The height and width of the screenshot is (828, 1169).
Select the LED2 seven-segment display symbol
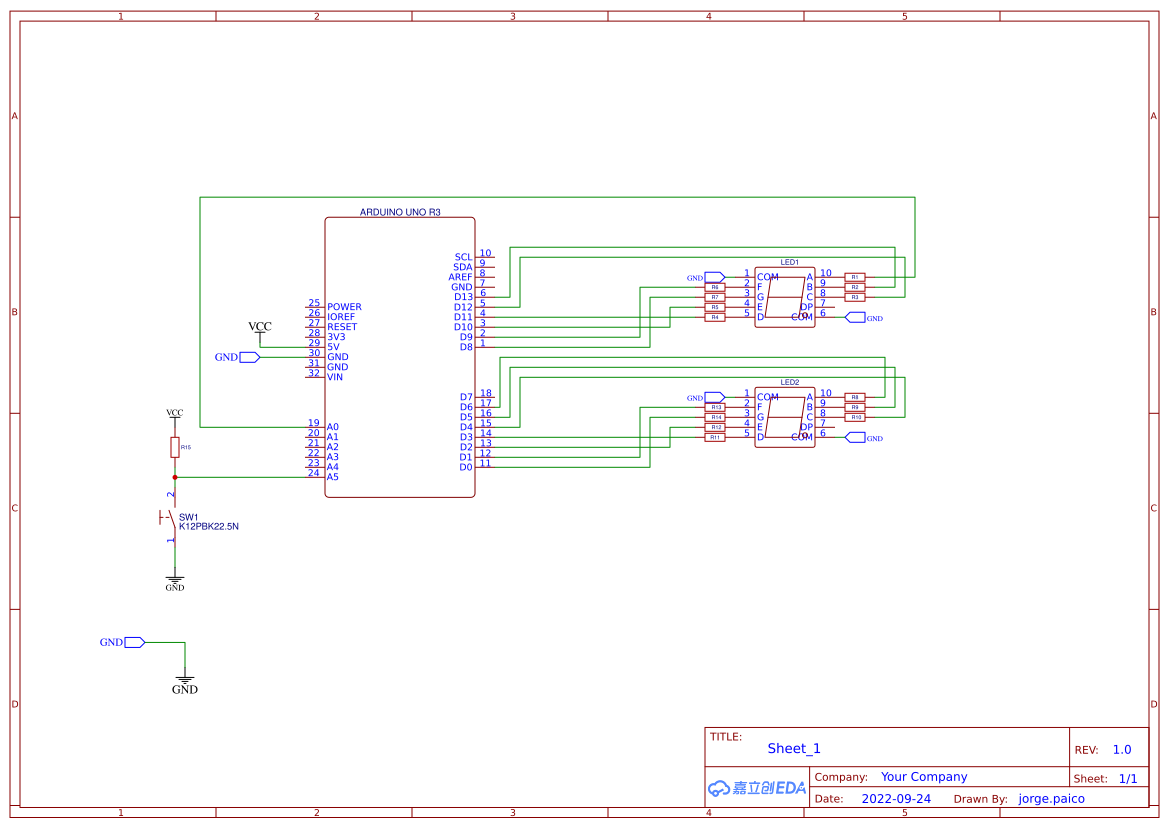coord(785,415)
